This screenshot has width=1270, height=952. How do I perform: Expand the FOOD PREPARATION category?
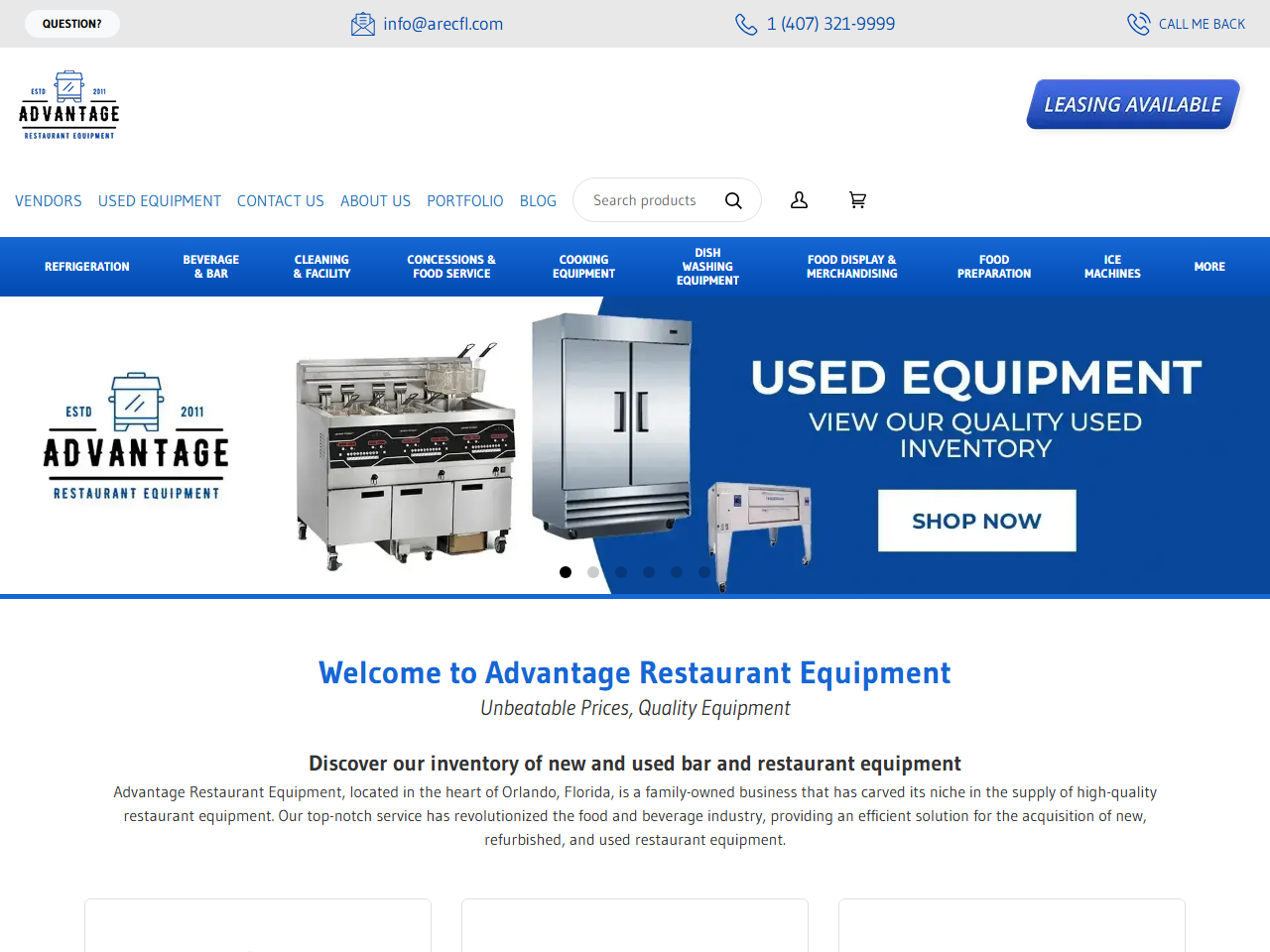[x=994, y=267]
